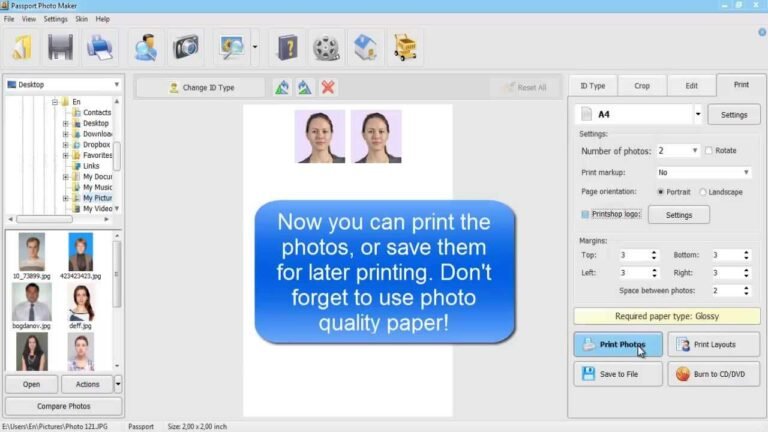Open the Desktop location dropdown
The height and width of the screenshot is (432, 768).
(117, 84)
